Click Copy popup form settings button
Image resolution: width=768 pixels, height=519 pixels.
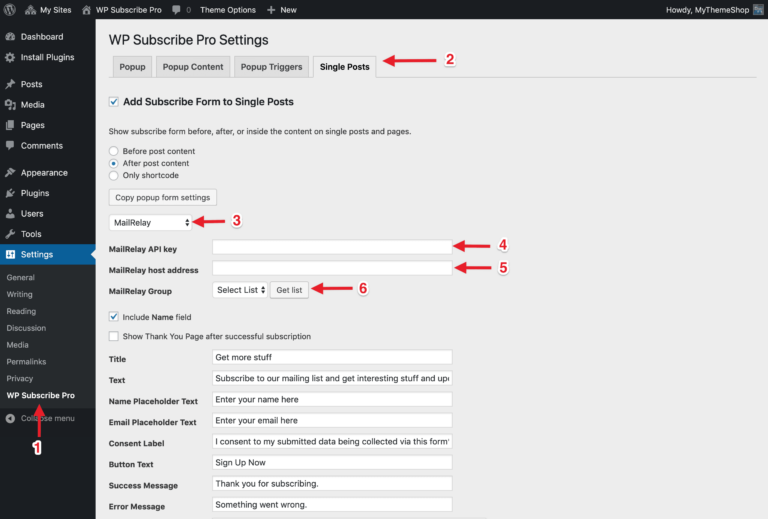tap(163, 197)
